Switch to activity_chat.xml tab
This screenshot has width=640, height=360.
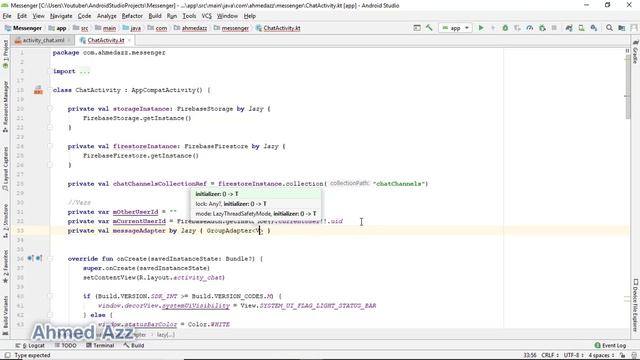click(43, 40)
